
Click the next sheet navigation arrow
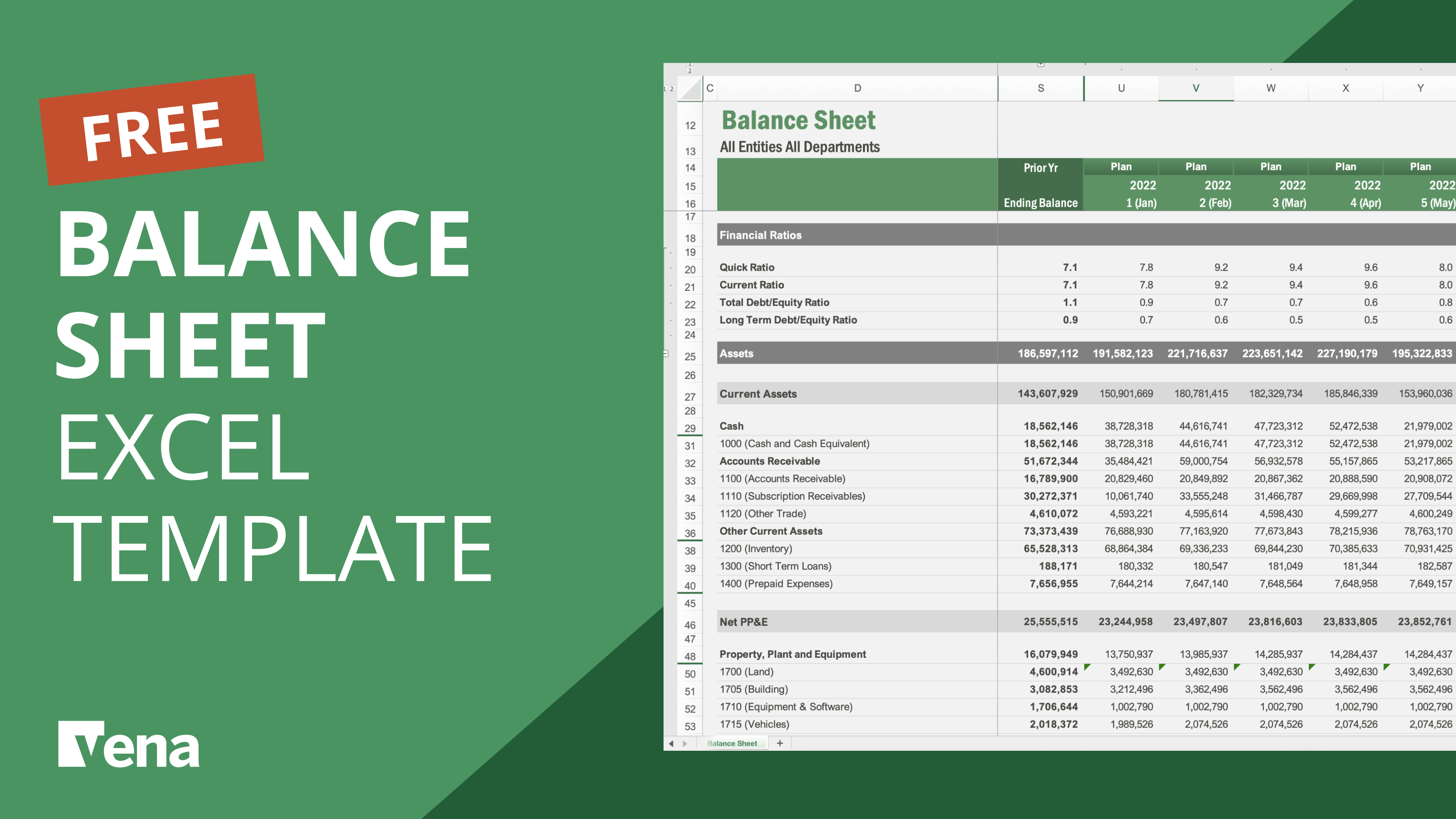pyautogui.click(x=685, y=744)
